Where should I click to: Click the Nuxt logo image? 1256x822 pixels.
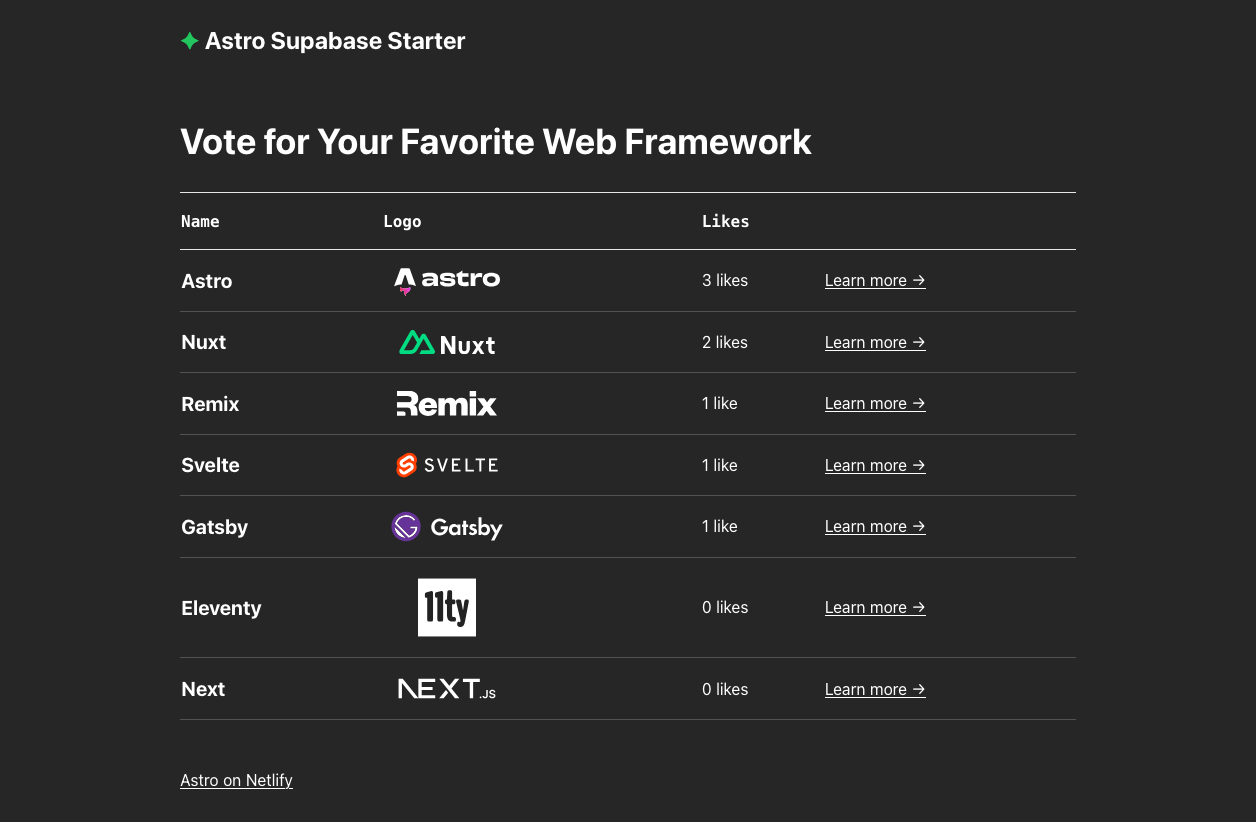(447, 343)
